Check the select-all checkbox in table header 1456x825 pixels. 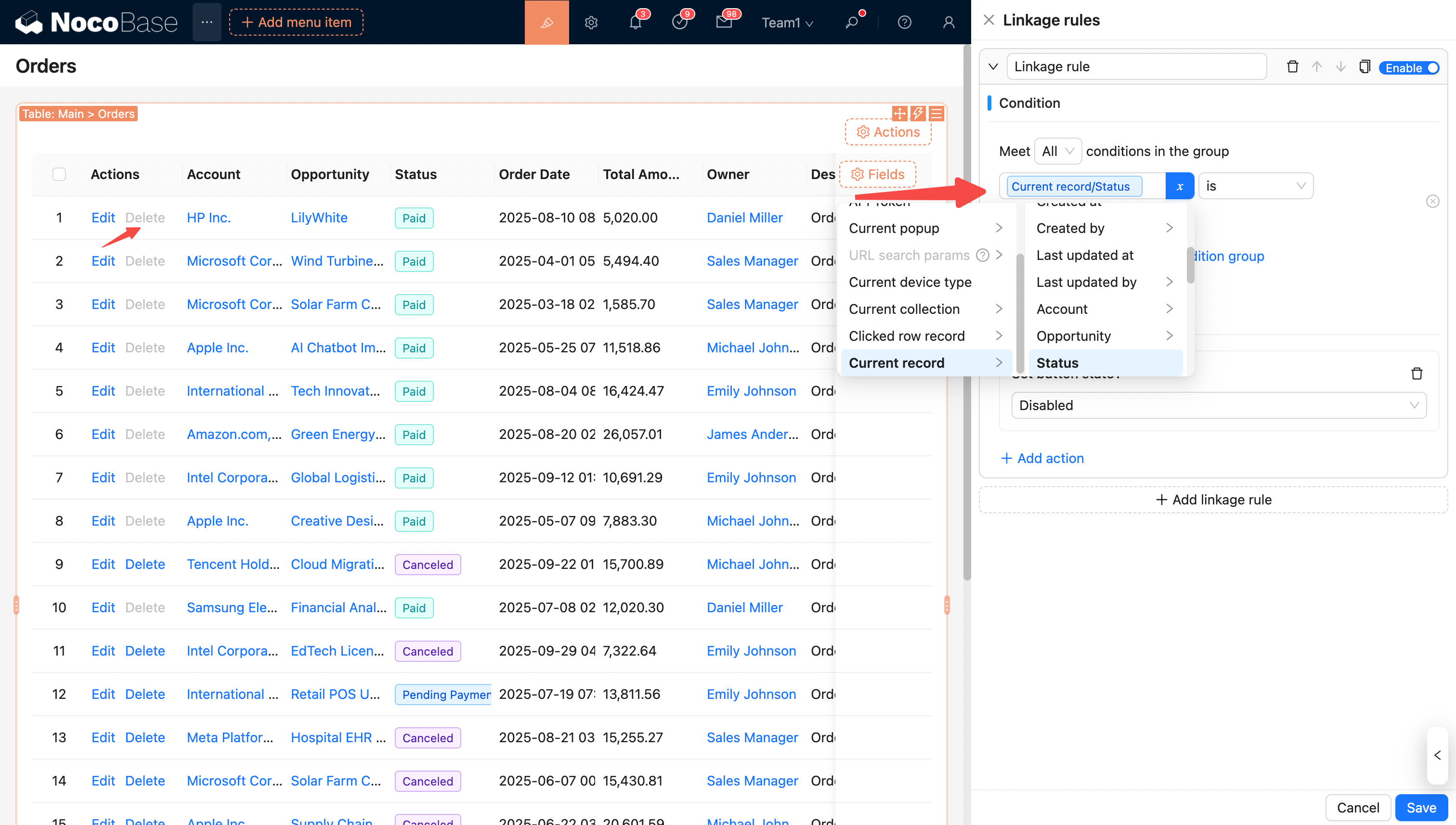(59, 175)
